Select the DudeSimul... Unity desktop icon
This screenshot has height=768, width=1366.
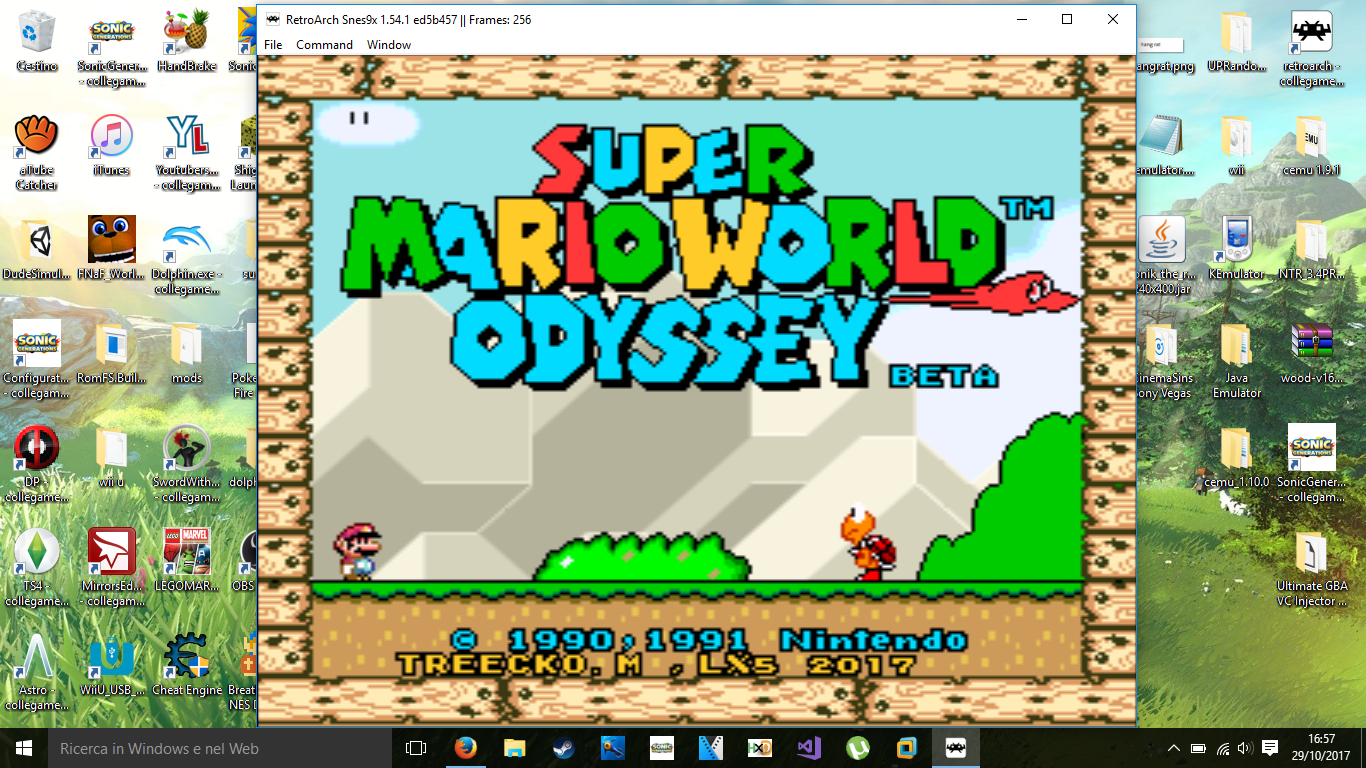pyautogui.click(x=37, y=249)
